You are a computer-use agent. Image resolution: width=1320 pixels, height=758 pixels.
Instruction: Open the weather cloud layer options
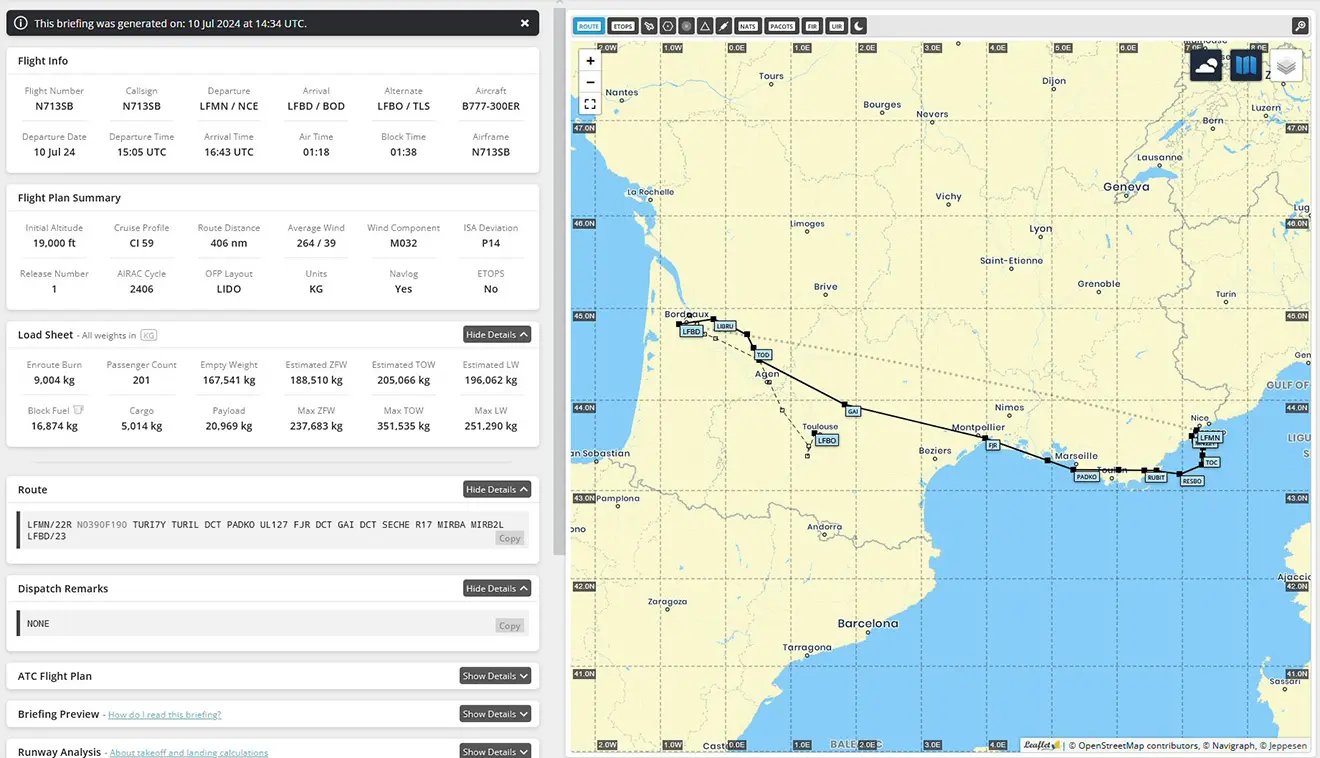point(1205,66)
